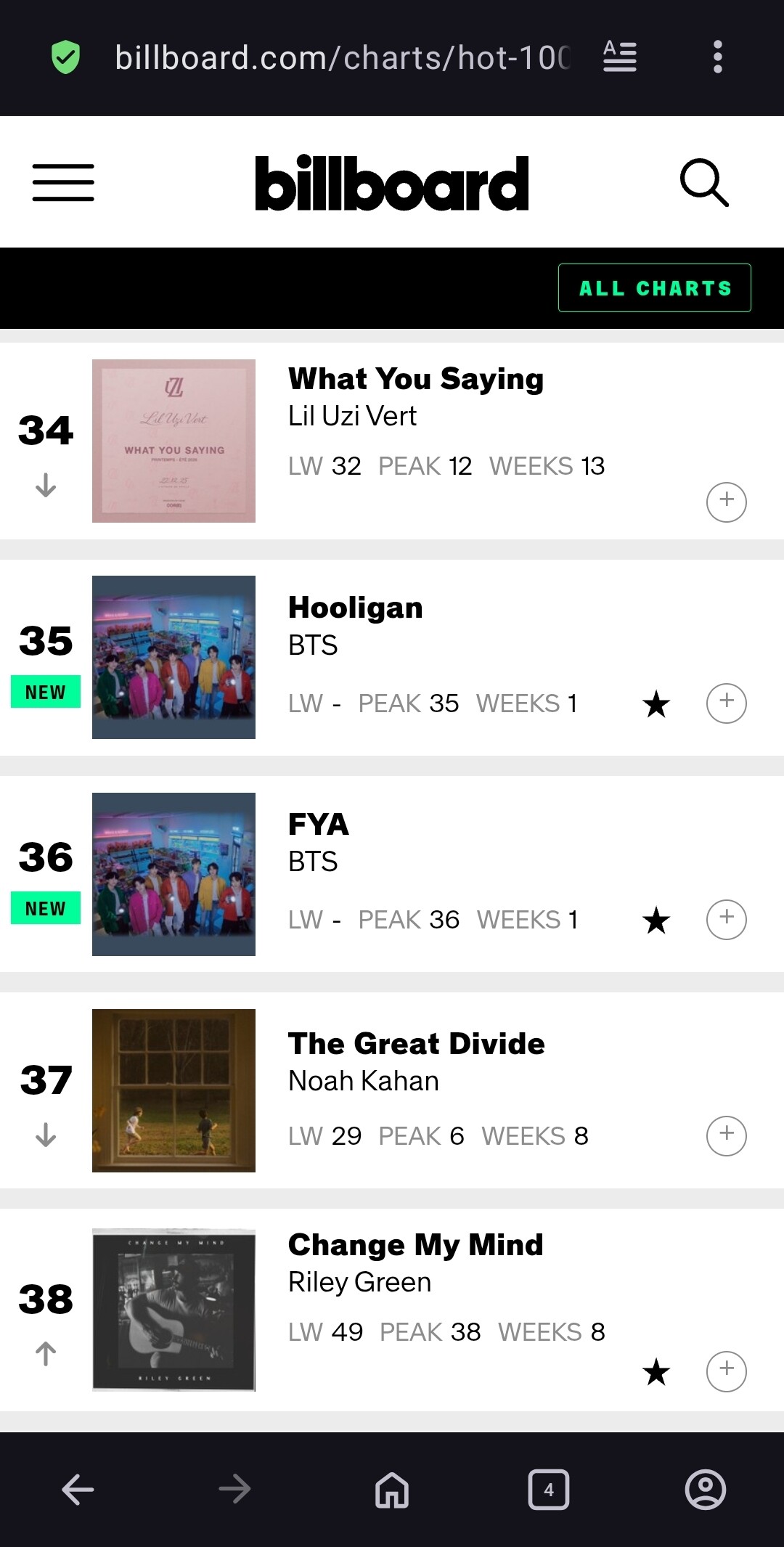The image size is (784, 1547).
Task: Expand Hooligan entry details with plus
Action: click(726, 703)
